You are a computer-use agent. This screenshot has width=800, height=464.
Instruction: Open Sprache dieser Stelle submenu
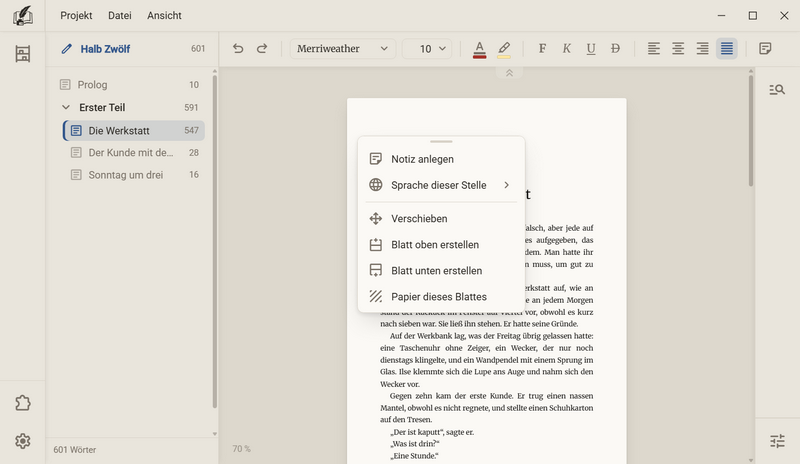[441, 185]
